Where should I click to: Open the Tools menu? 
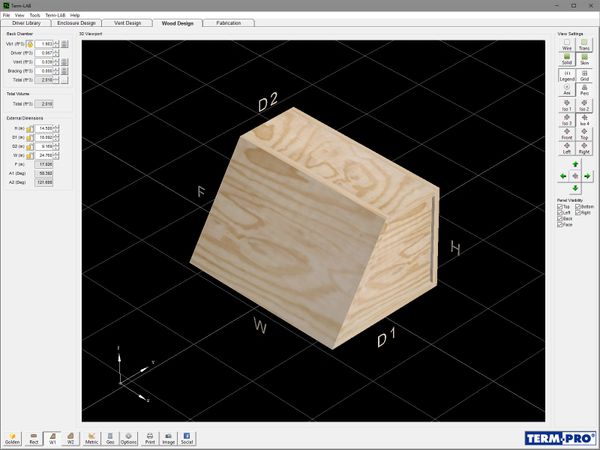[x=35, y=15]
